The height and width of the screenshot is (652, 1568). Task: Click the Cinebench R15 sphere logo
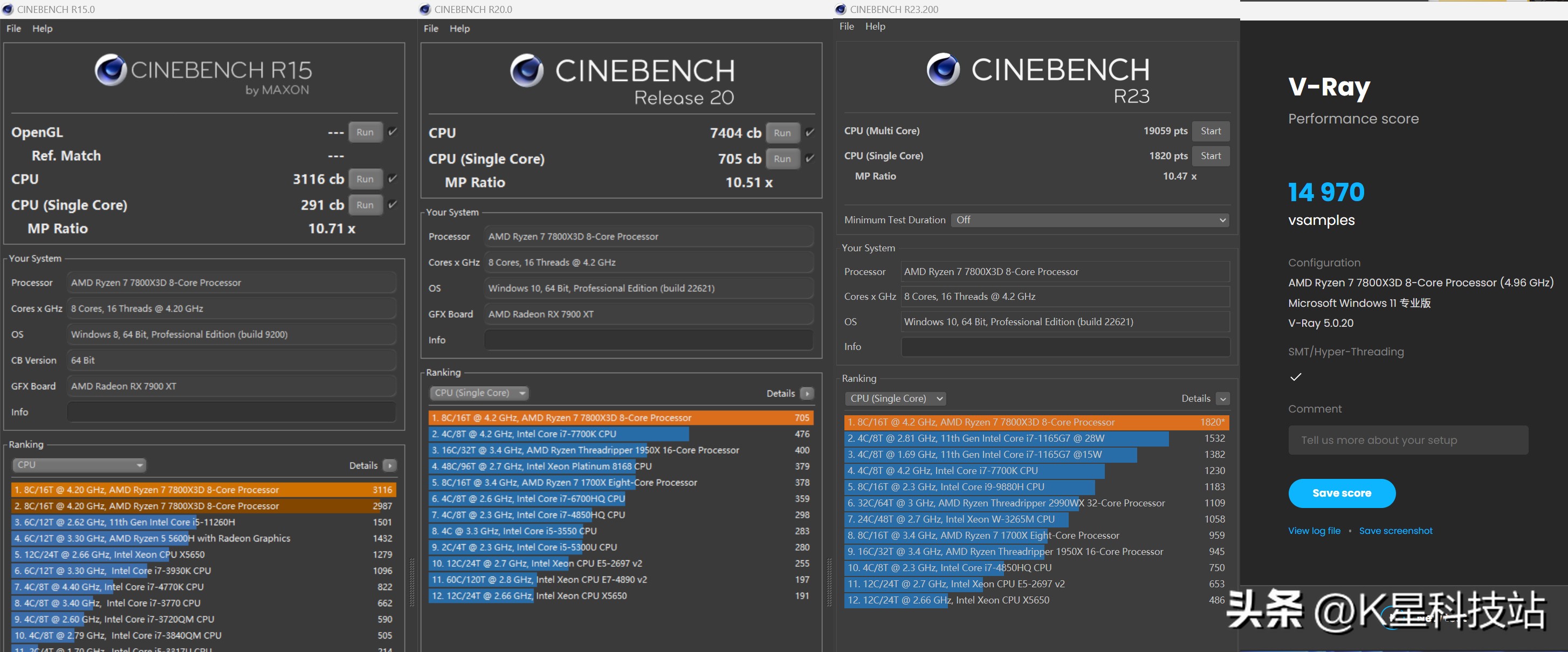point(110,70)
